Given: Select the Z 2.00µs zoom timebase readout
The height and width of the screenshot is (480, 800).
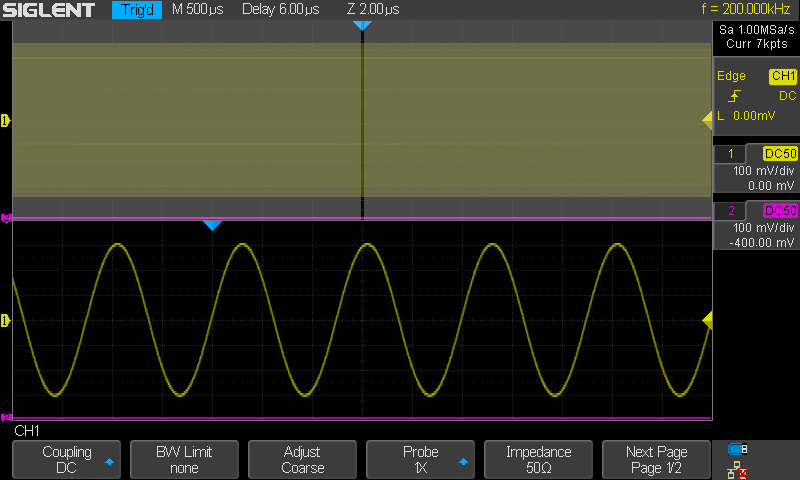Looking at the screenshot, I should [x=373, y=9].
